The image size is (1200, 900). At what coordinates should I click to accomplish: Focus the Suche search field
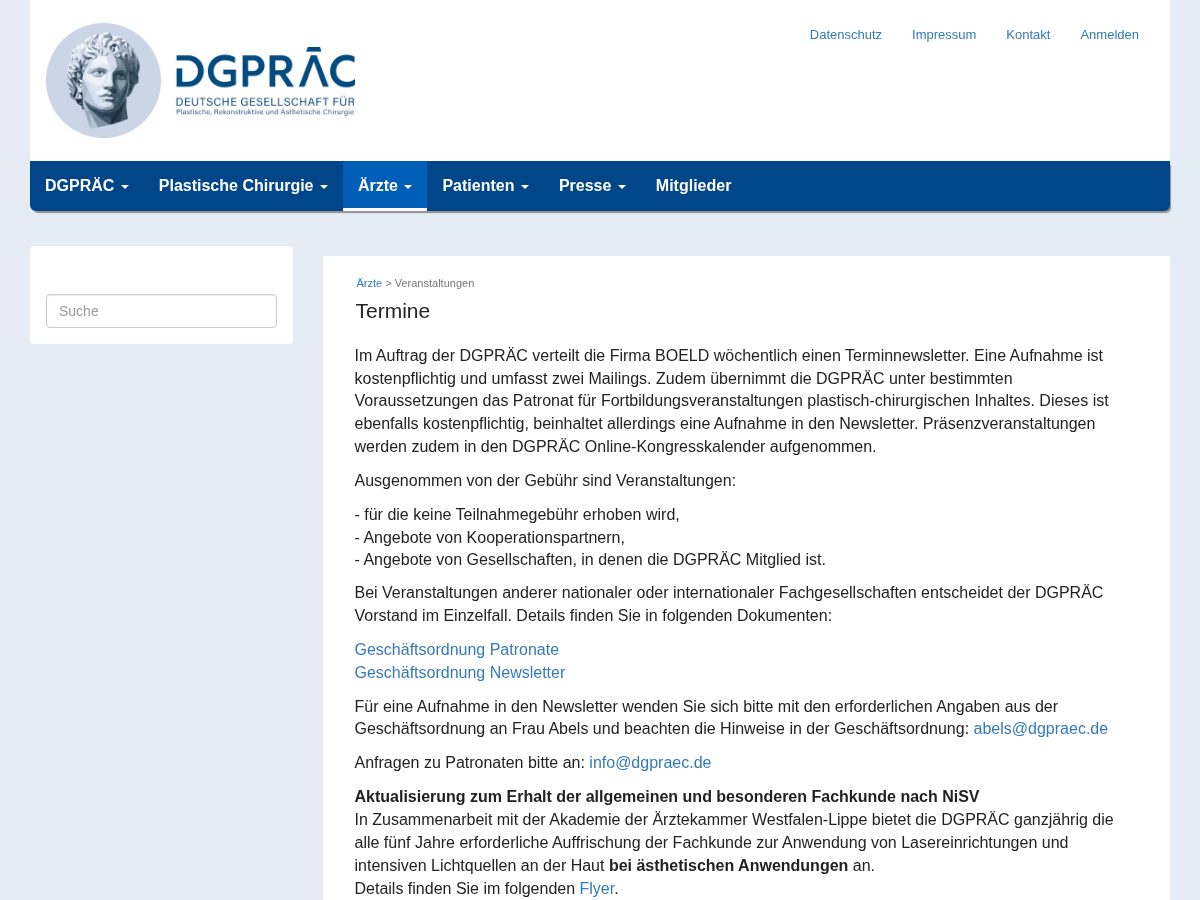(161, 311)
